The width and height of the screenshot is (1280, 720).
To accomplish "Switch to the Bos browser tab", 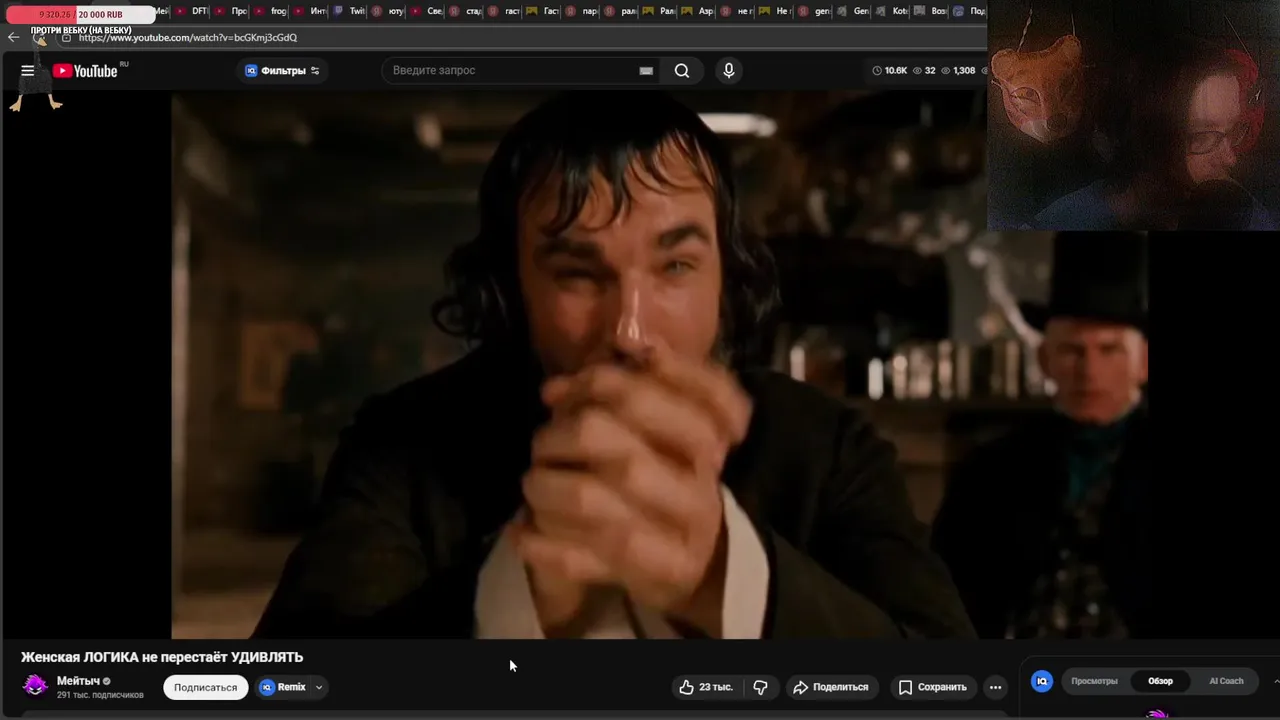I will tap(931, 11).
